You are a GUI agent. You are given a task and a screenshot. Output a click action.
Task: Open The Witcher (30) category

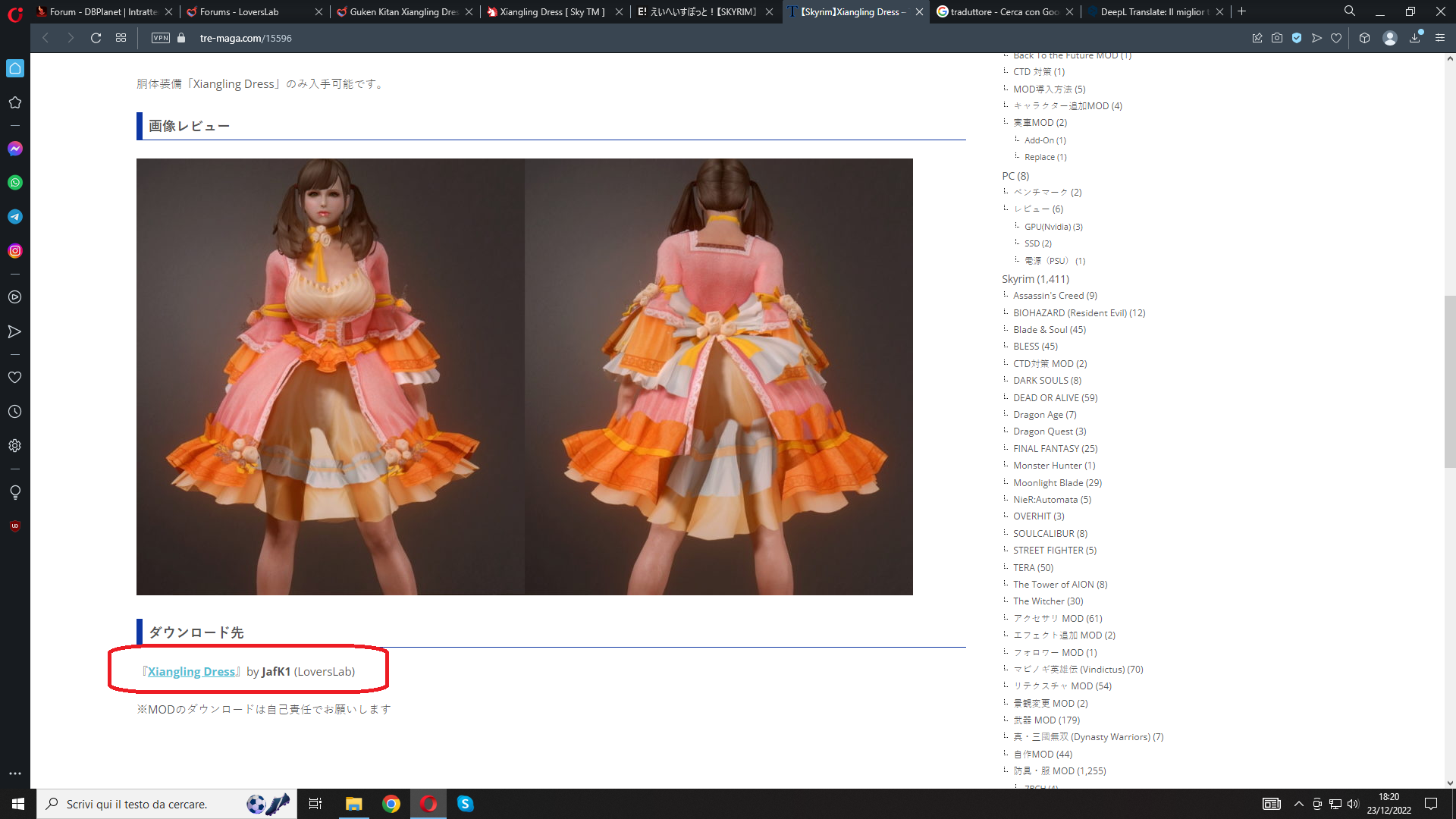click(x=1048, y=601)
